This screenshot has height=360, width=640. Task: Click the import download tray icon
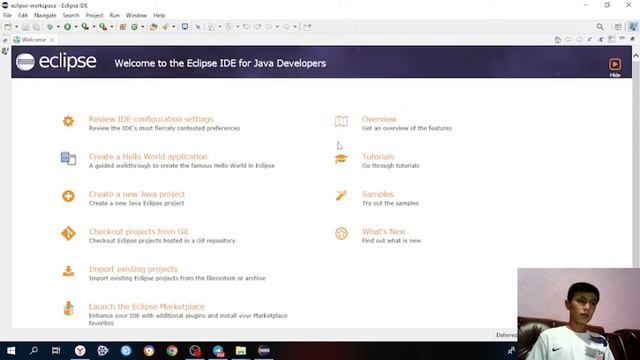(68, 271)
